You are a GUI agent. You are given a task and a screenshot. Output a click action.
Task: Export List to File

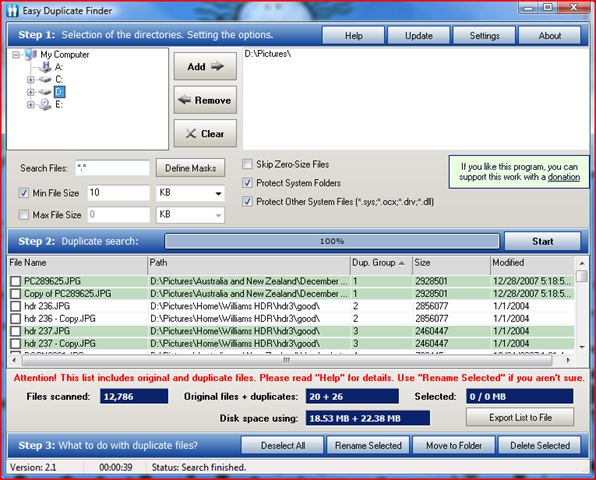pos(520,418)
